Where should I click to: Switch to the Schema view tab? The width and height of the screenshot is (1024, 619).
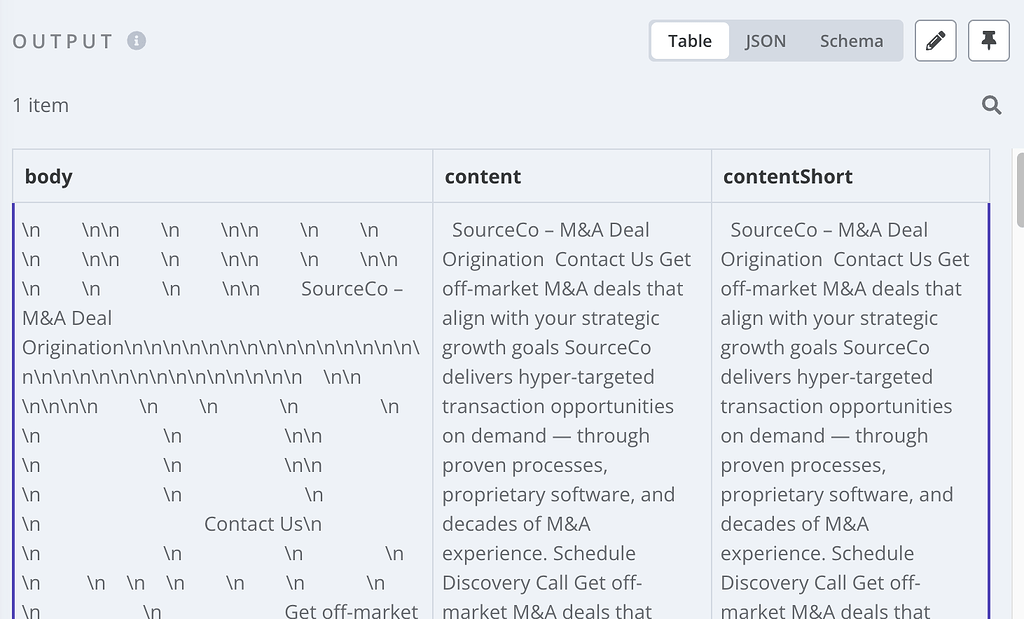pyautogui.click(x=851, y=41)
